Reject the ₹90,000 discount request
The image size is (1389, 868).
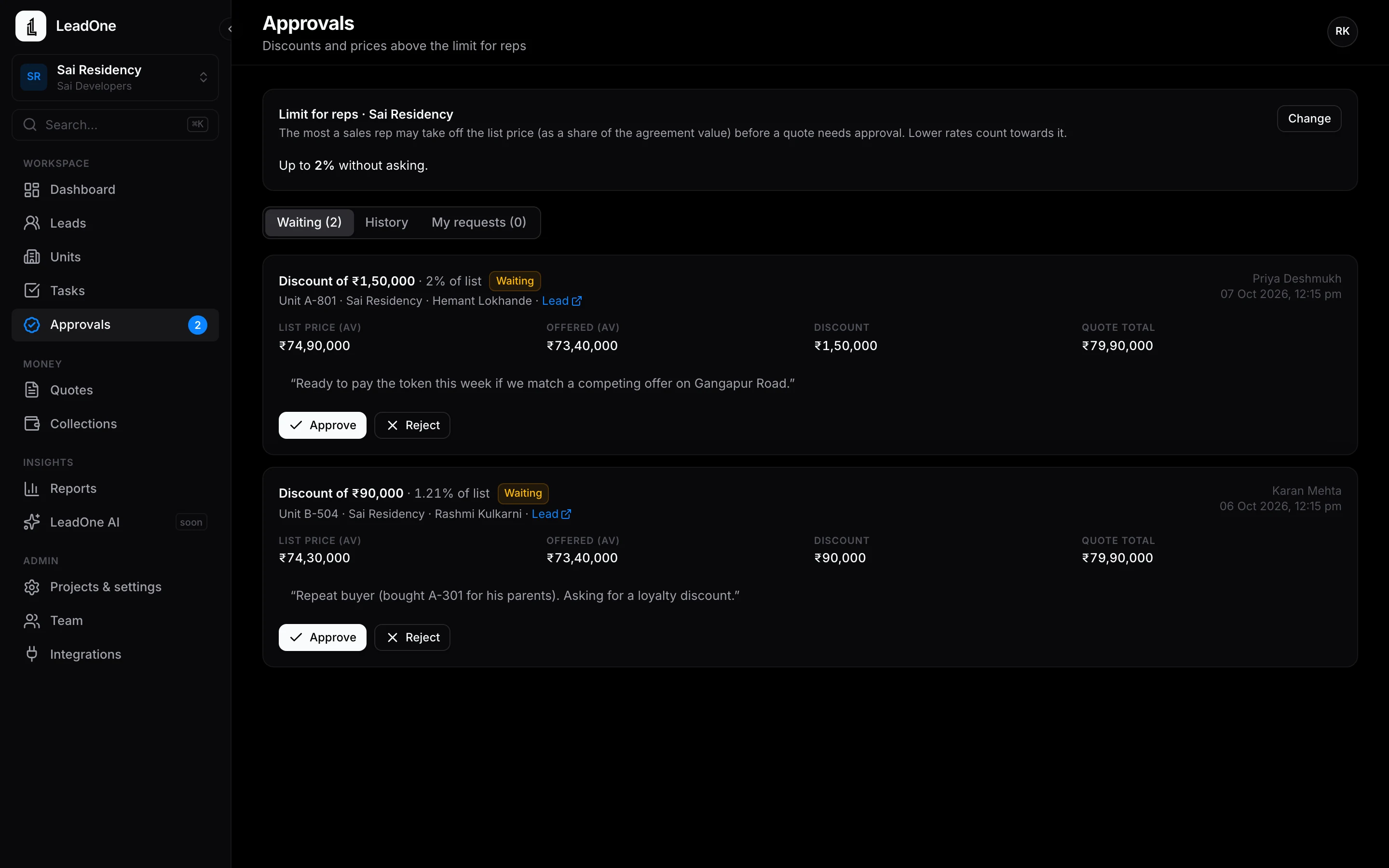click(412, 638)
